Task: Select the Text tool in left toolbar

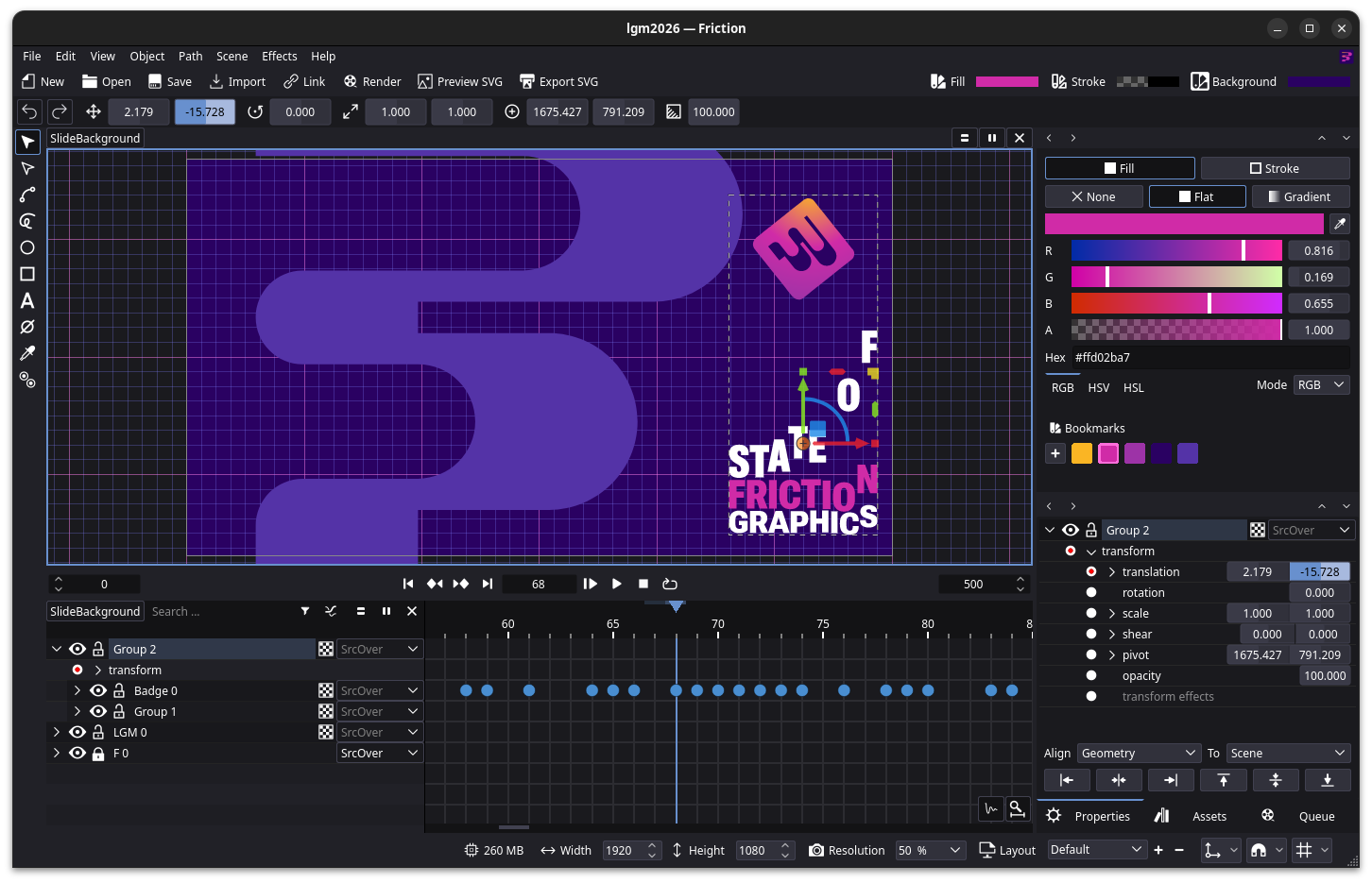Action: pyautogui.click(x=27, y=300)
